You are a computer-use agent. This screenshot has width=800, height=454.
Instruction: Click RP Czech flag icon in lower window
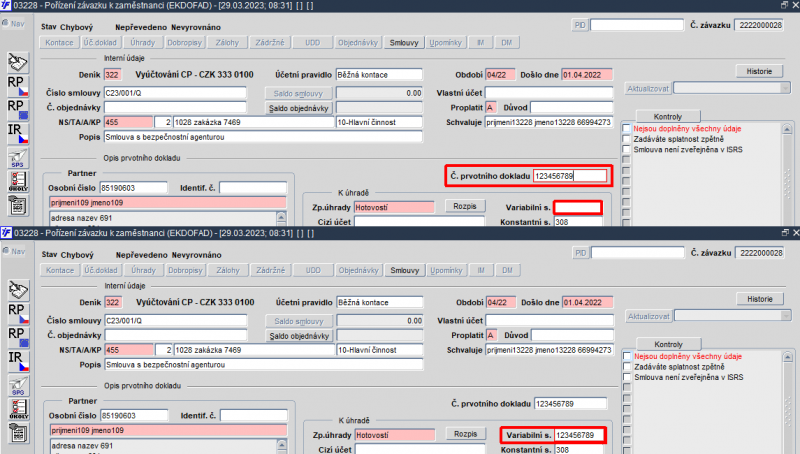click(18, 313)
